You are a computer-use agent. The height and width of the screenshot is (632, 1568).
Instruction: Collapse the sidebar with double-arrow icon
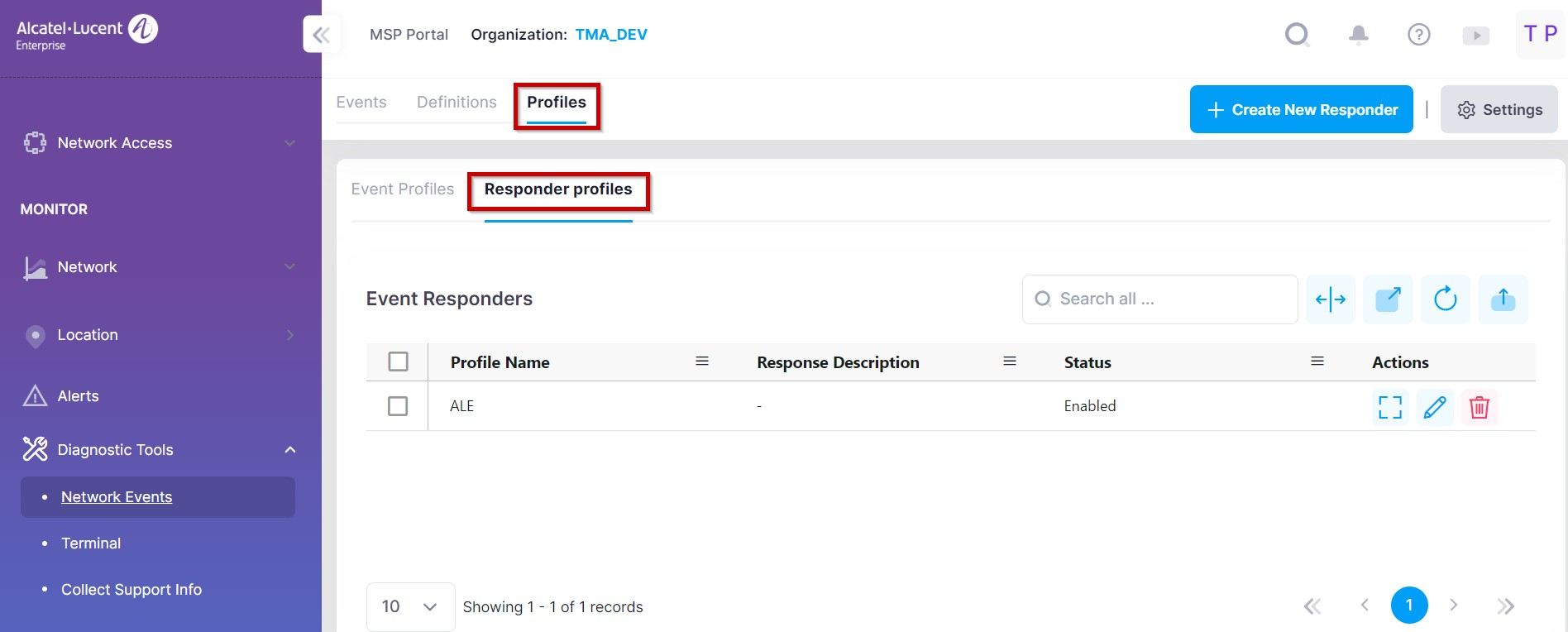tap(321, 35)
